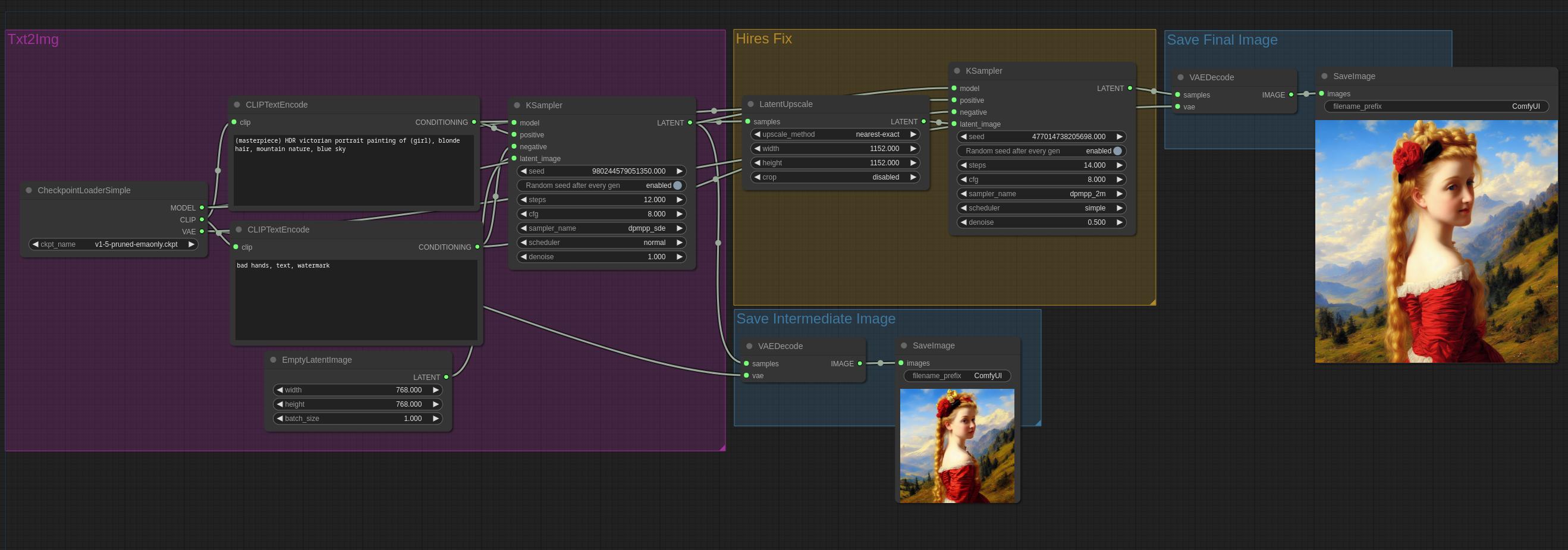Select the Save Intermediate Image group title
Screen dimensions: 1568x550
coord(815,319)
